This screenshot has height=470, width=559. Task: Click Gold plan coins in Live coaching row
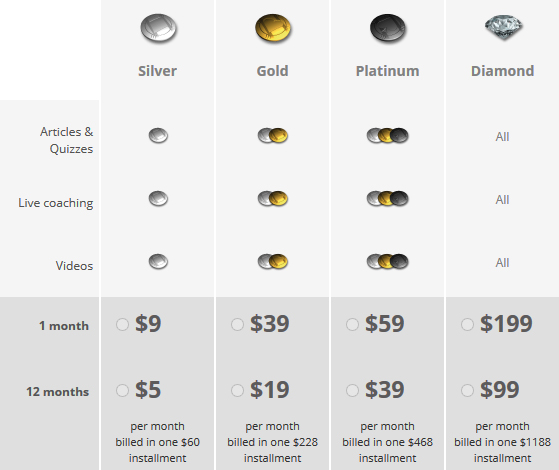point(273,199)
